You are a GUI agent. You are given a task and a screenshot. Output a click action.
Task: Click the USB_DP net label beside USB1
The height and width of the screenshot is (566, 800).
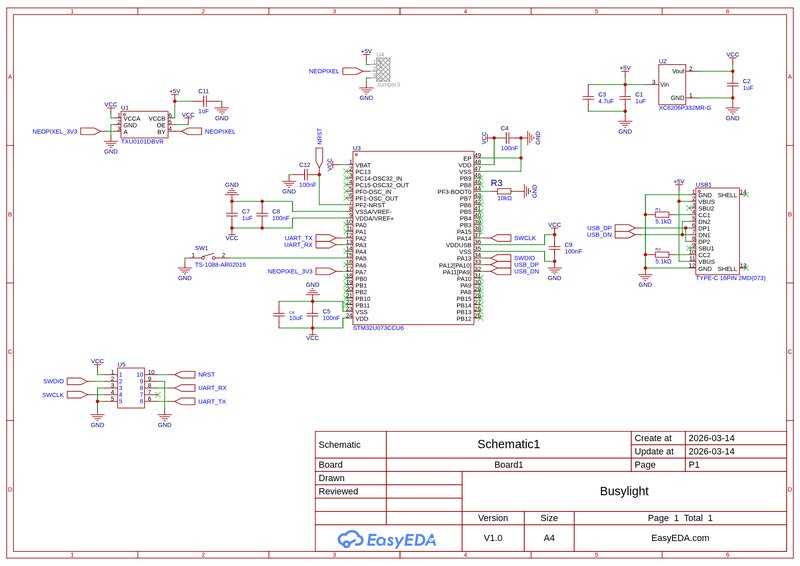(x=599, y=228)
